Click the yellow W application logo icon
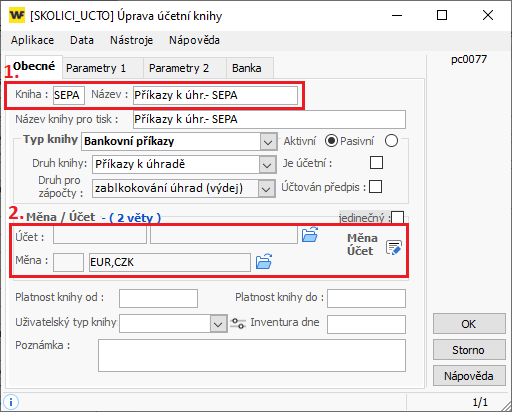This screenshot has height=412, width=512. (x=17, y=15)
